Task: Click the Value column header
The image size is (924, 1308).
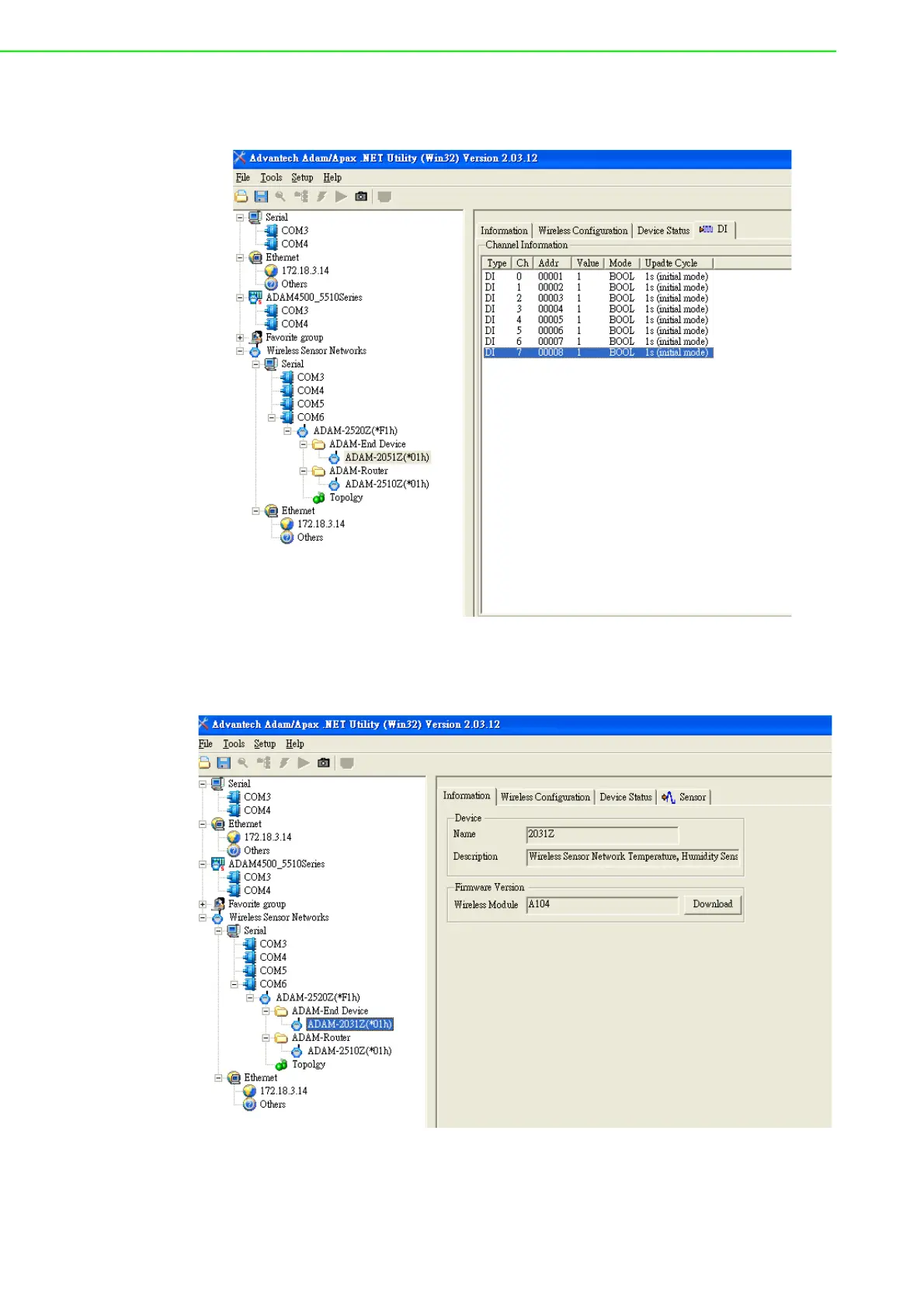Action: (588, 263)
